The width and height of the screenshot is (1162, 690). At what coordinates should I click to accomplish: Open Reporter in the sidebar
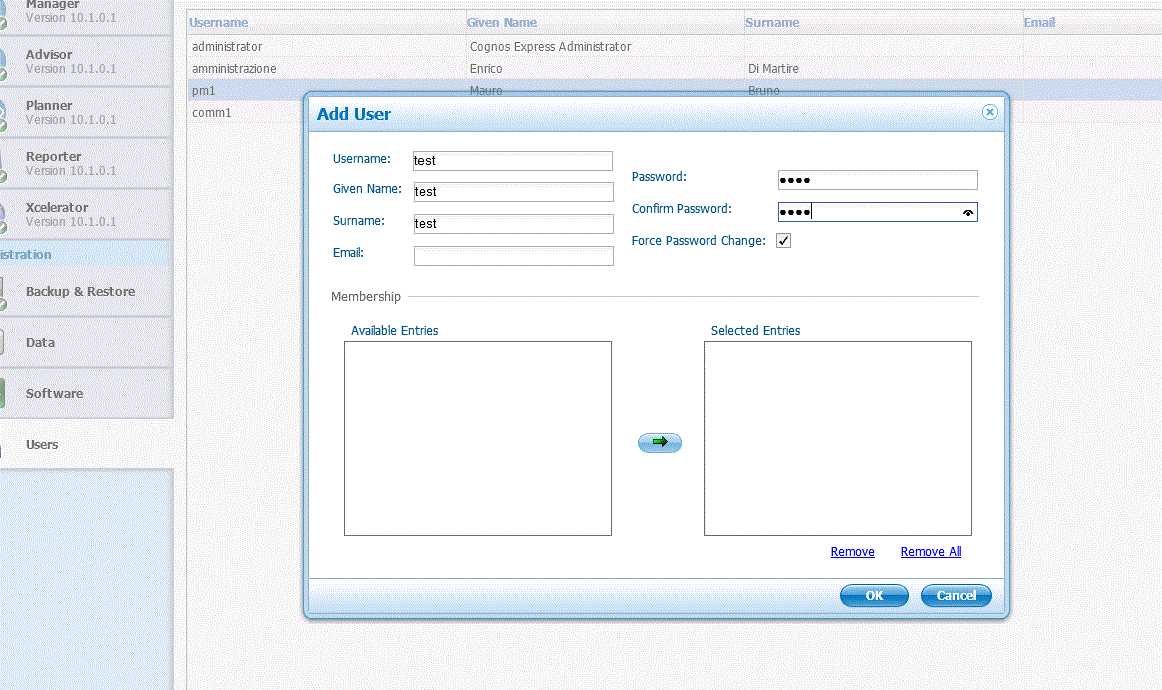click(86, 163)
